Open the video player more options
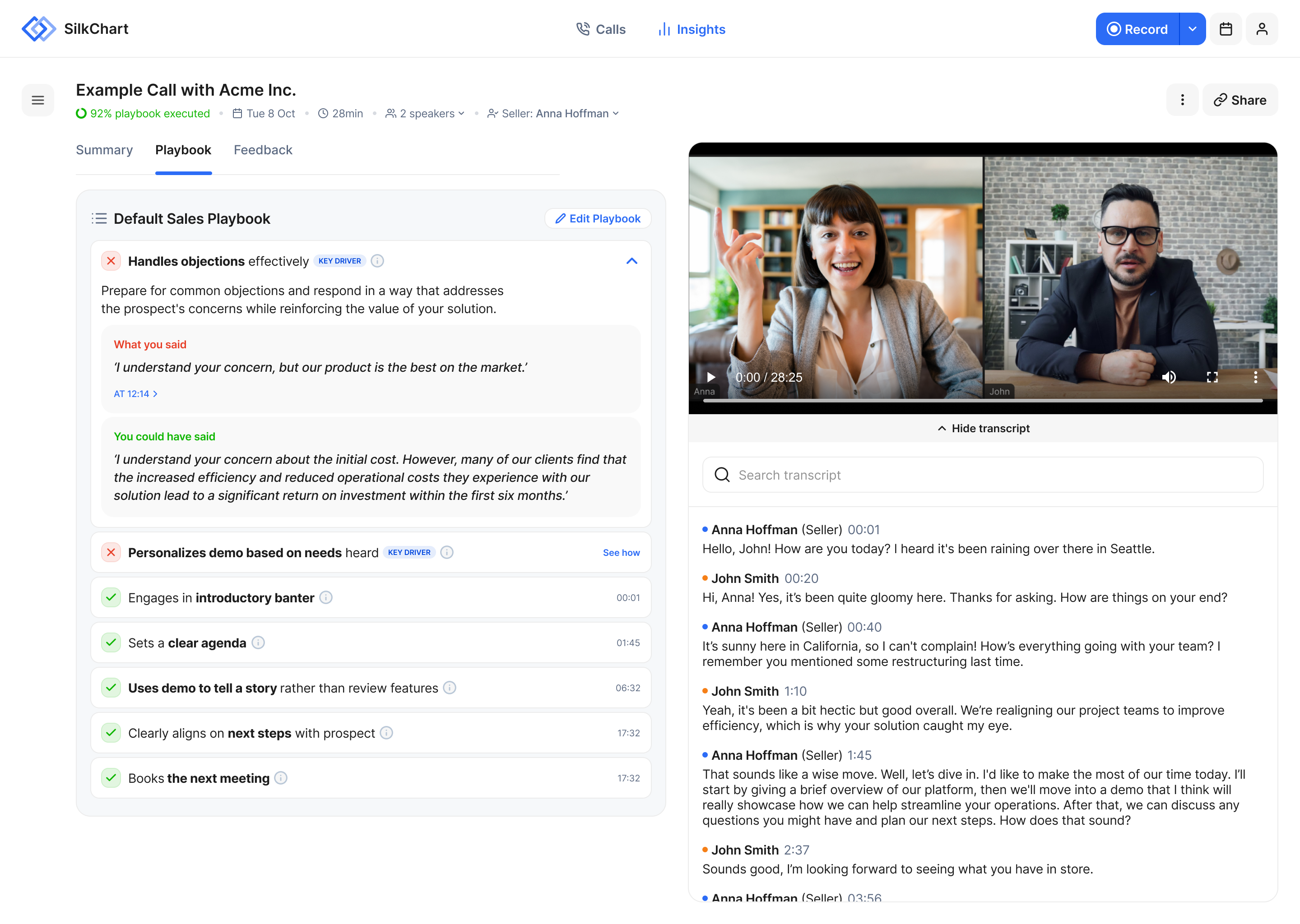Screen dimensions: 1300x924 1255,377
